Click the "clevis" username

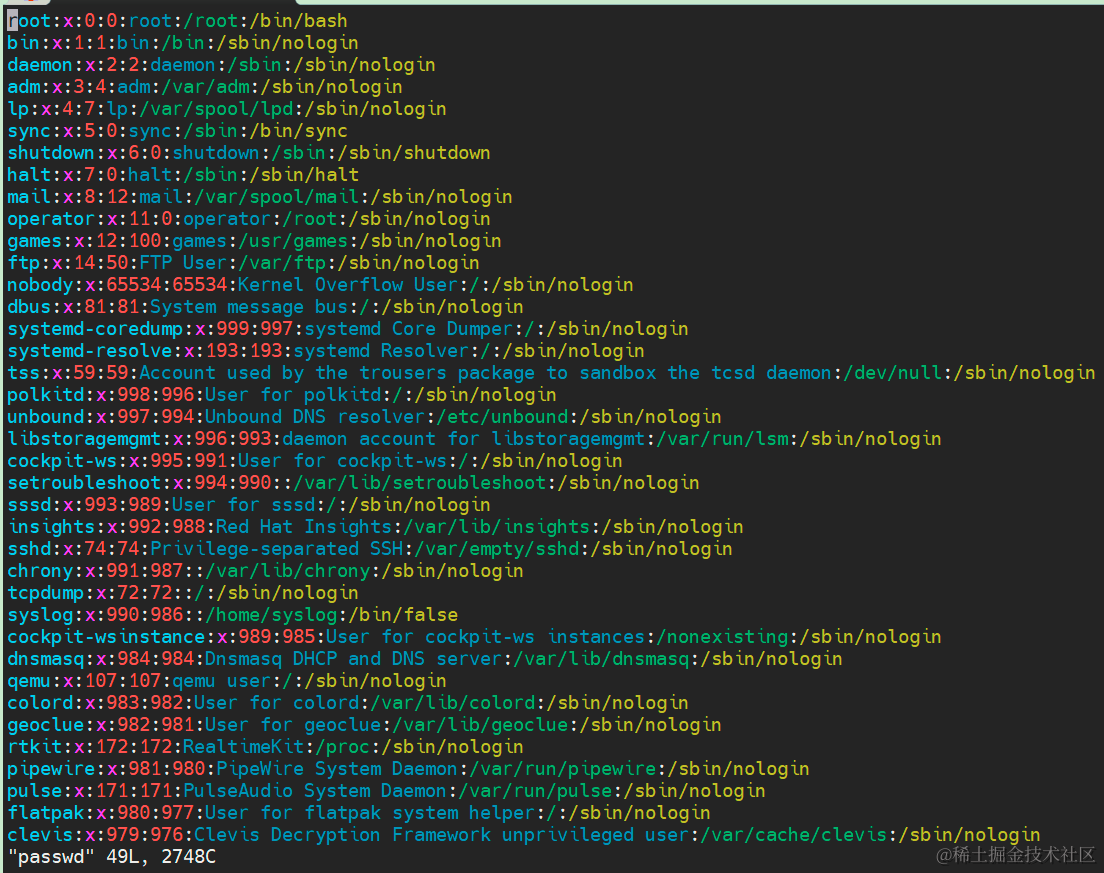(x=40, y=835)
